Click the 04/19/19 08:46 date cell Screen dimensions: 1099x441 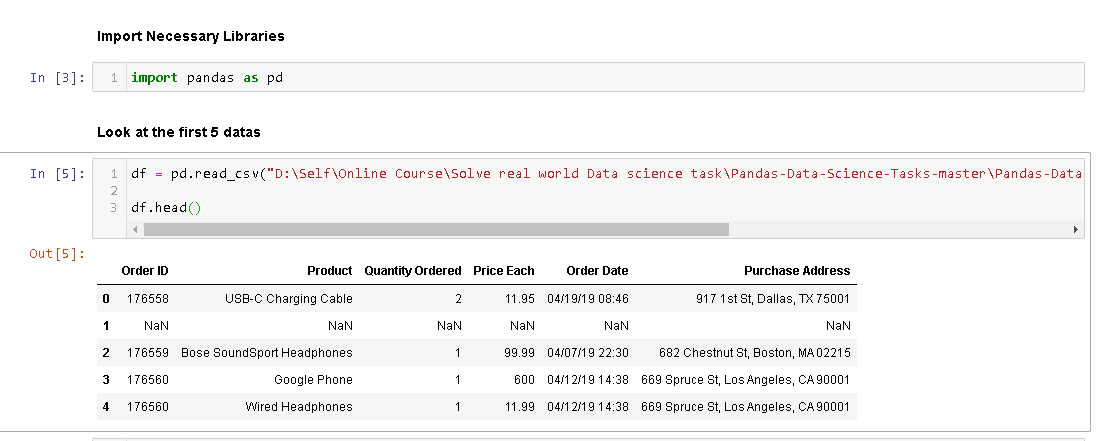tap(588, 299)
